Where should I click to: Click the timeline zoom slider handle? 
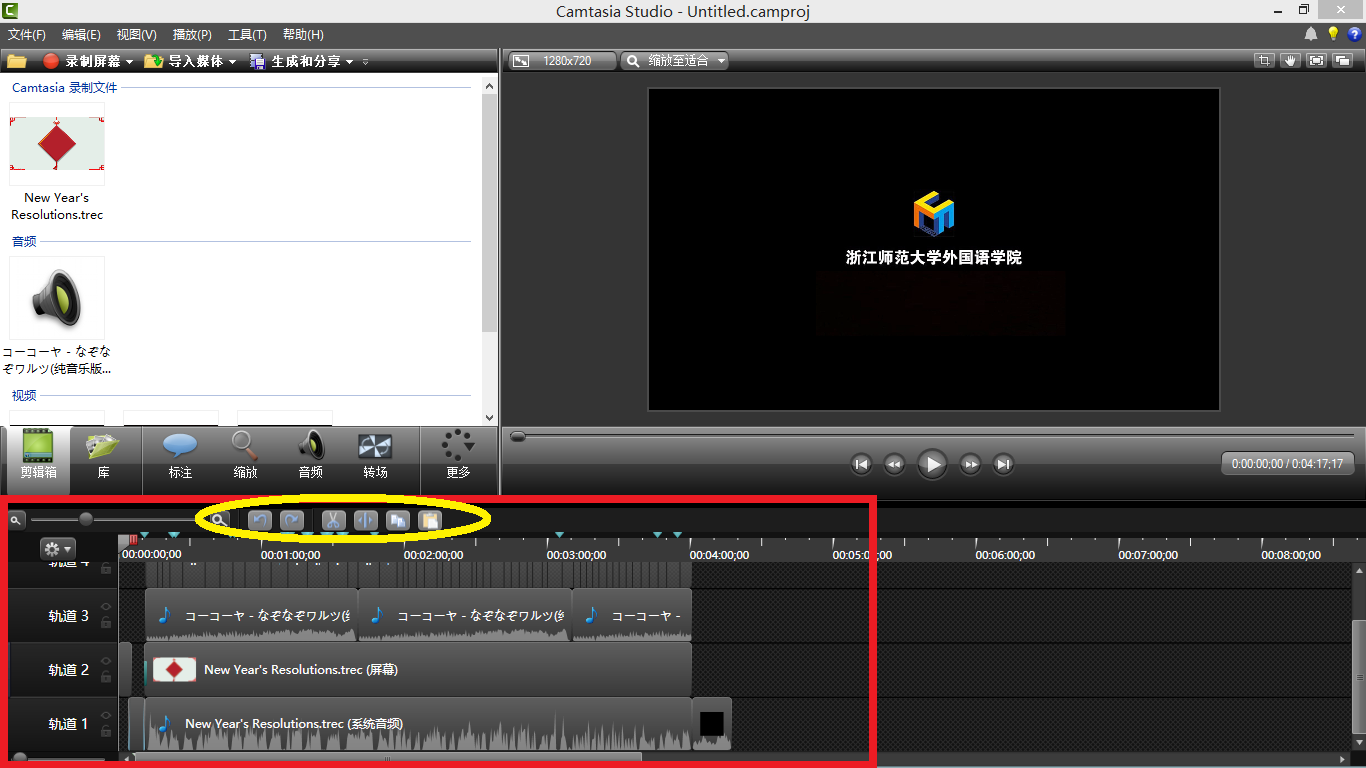(x=86, y=519)
